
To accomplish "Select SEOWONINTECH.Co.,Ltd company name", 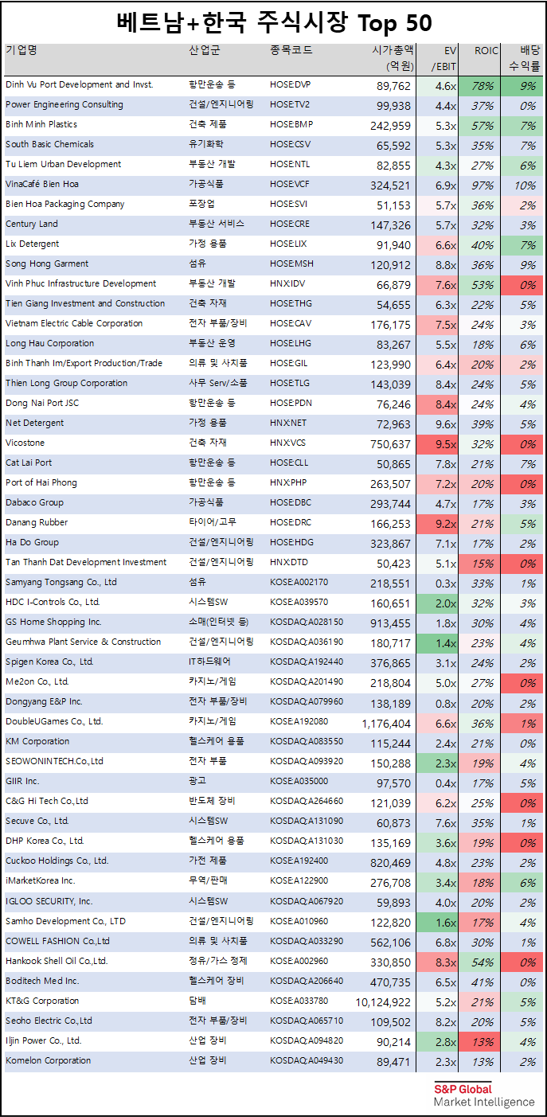I will [x=54, y=762].
